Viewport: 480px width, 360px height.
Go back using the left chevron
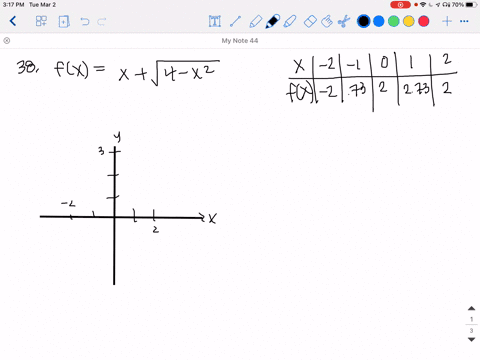coord(13,21)
